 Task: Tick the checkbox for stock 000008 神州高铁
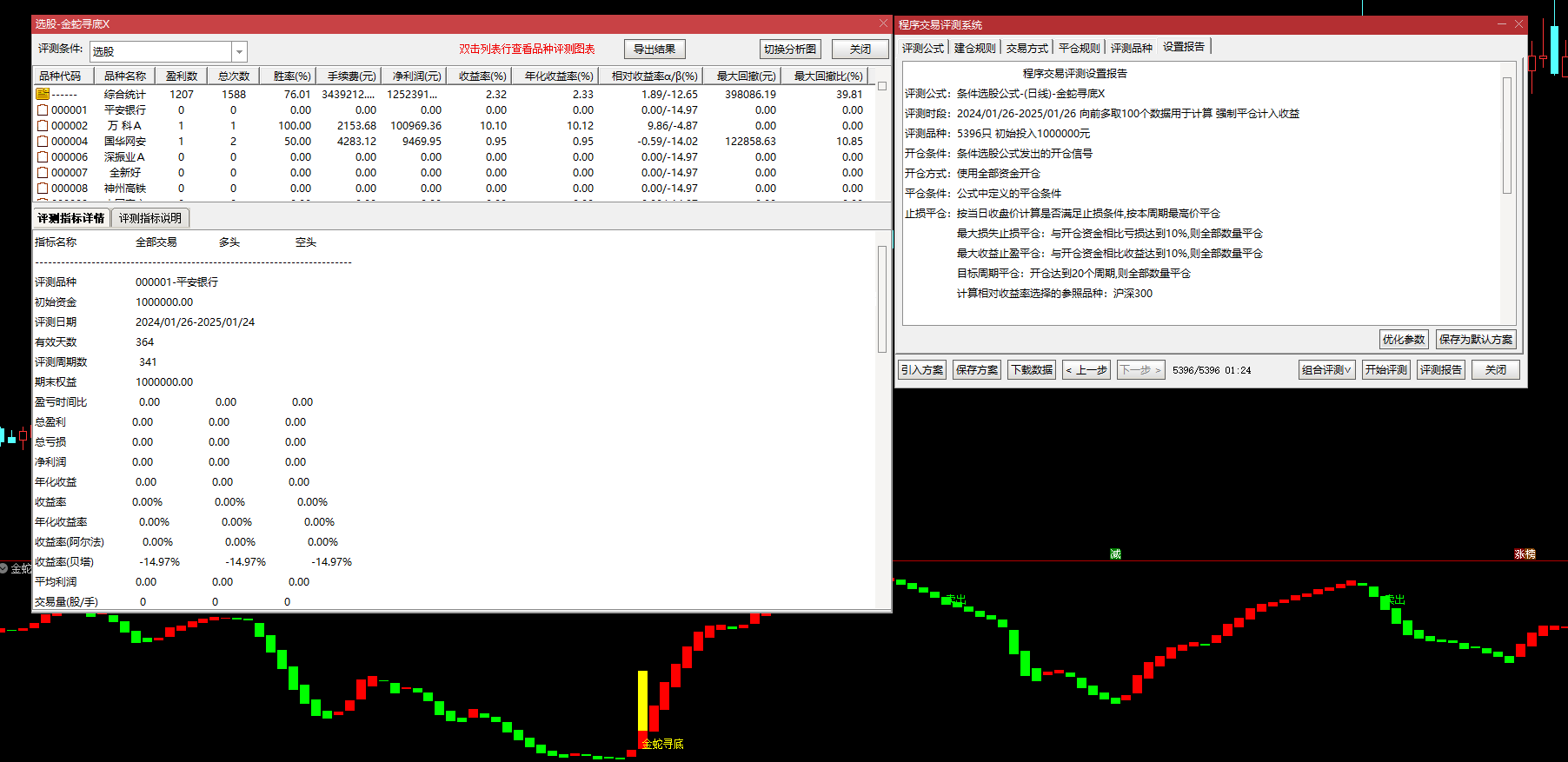43,188
